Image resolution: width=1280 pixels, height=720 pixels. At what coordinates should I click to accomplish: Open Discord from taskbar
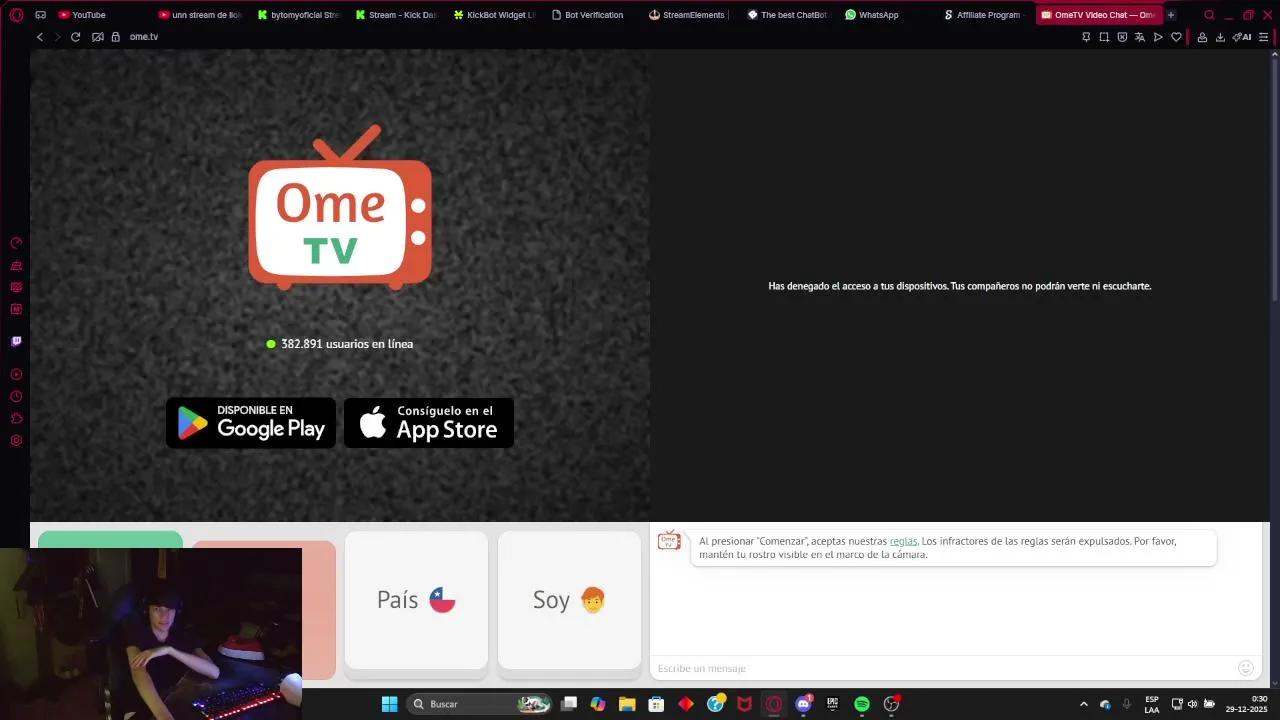point(803,704)
